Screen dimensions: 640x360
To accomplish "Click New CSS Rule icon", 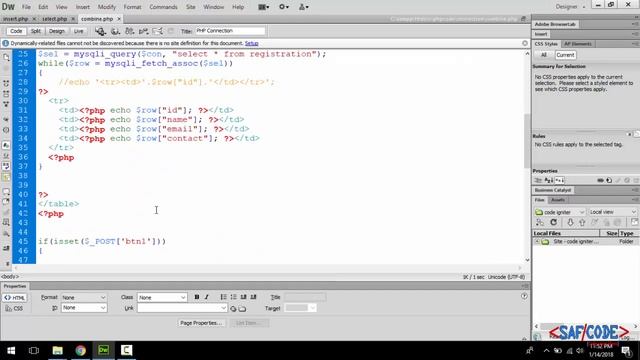I will 609,180.
